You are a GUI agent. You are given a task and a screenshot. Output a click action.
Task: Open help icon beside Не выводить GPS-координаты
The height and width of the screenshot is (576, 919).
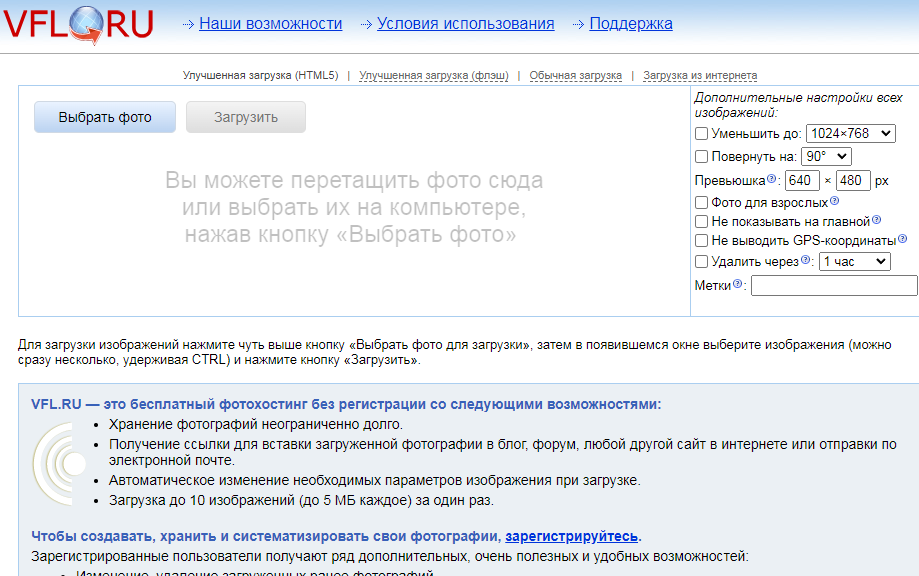coord(903,238)
